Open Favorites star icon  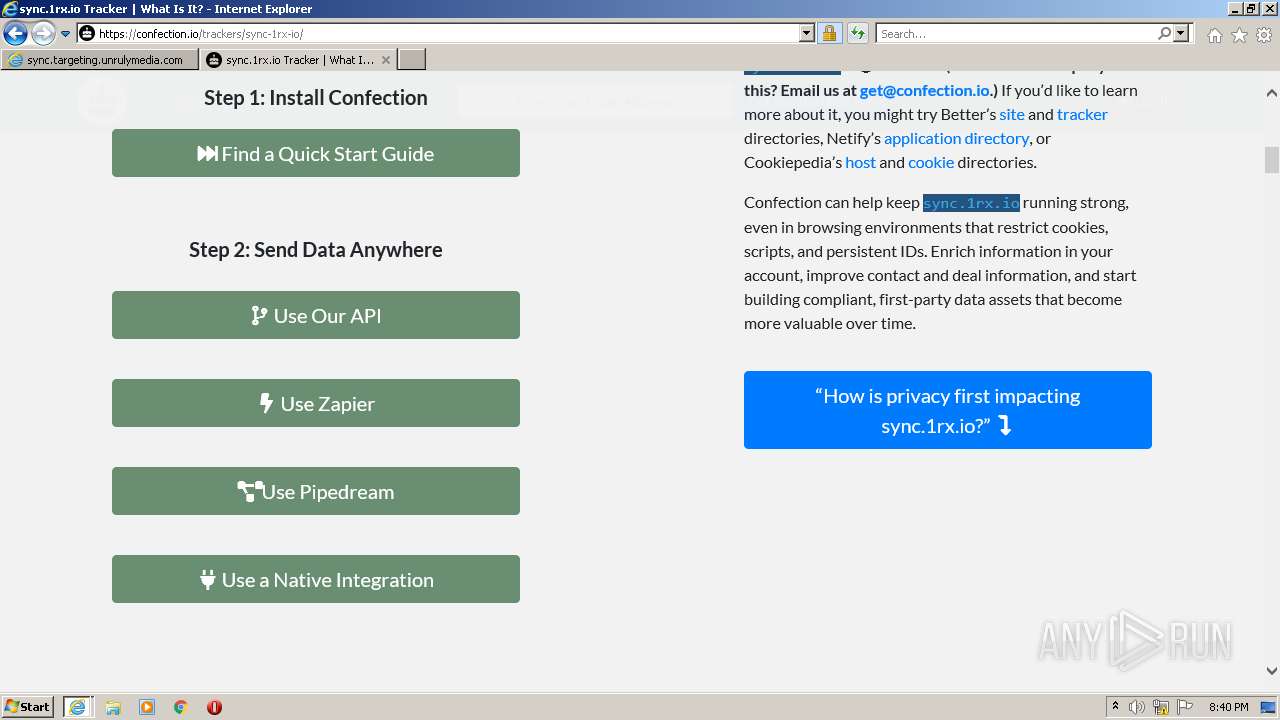tap(1239, 35)
